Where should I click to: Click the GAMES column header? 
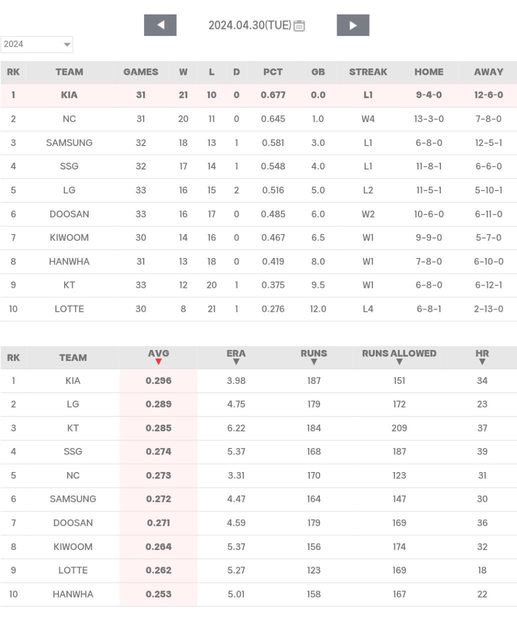pyautogui.click(x=140, y=72)
